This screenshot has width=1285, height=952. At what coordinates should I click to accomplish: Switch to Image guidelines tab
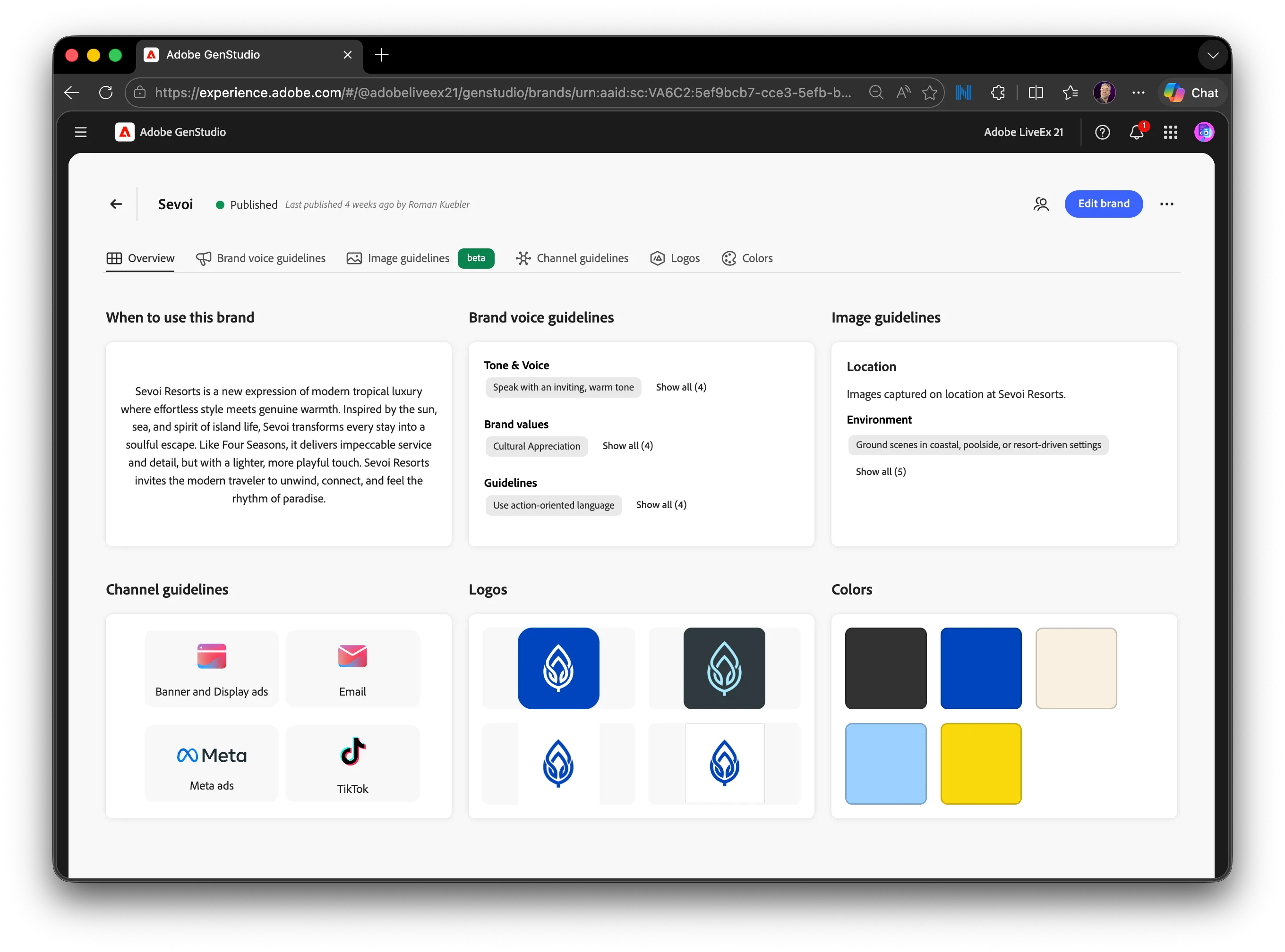point(398,258)
